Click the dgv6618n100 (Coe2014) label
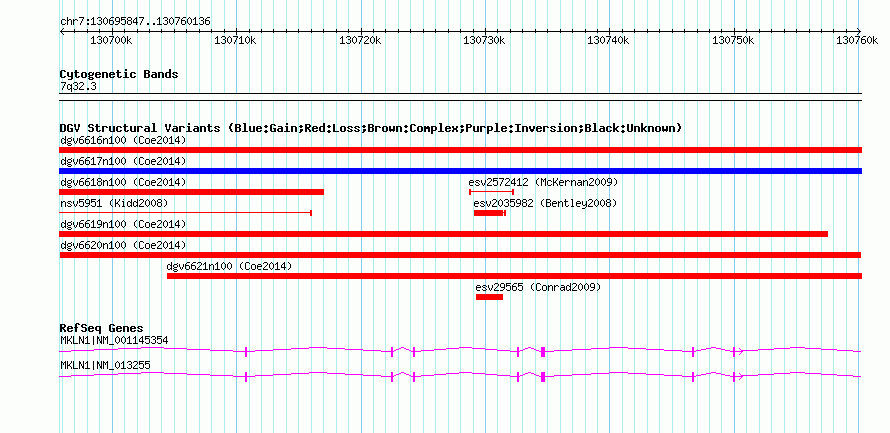890x433 pixels. point(123,182)
